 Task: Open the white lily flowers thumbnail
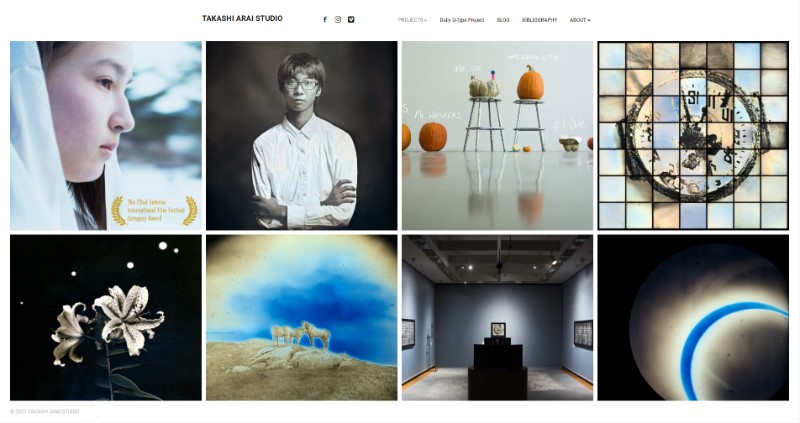coord(106,317)
